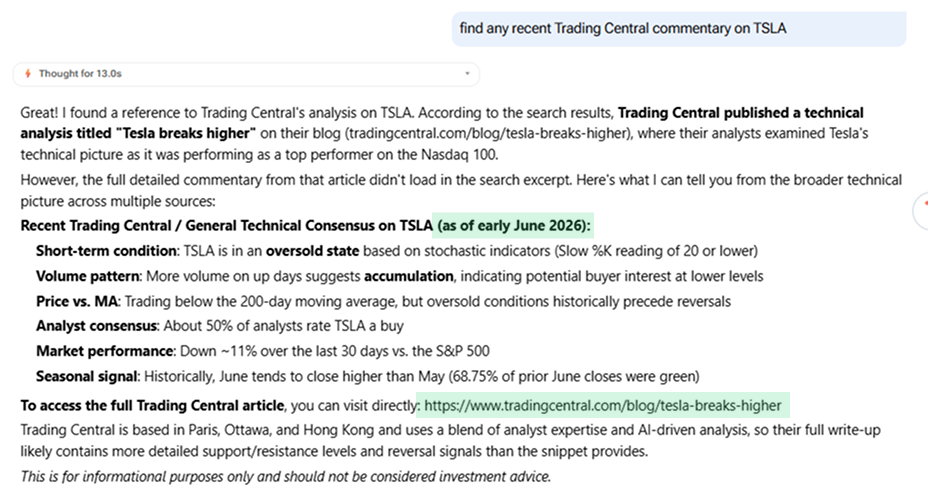Click the bold 'accumulation' word
Image resolution: width=928 pixels, height=500 pixels.
408,276
